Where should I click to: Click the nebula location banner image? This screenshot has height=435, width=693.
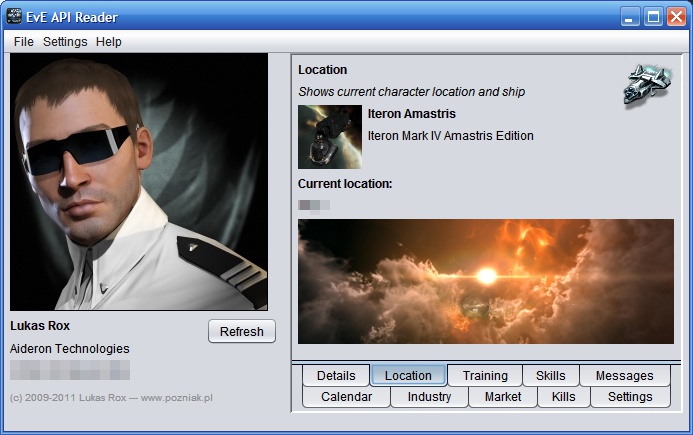point(486,281)
